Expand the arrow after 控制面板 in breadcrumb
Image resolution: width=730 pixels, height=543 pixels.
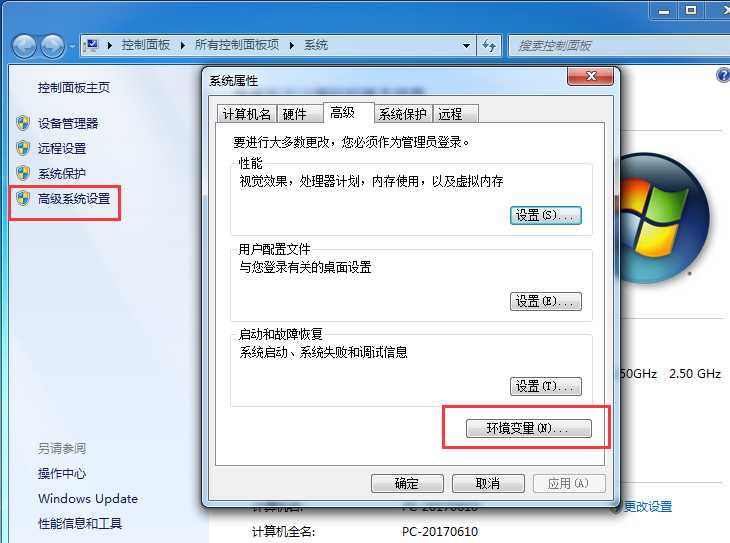coord(182,46)
